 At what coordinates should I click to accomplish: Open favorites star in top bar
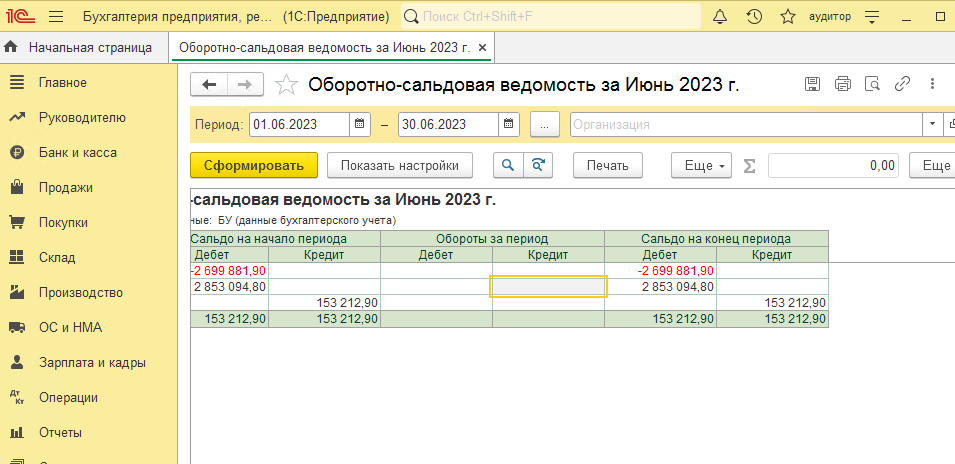pyautogui.click(x=788, y=16)
